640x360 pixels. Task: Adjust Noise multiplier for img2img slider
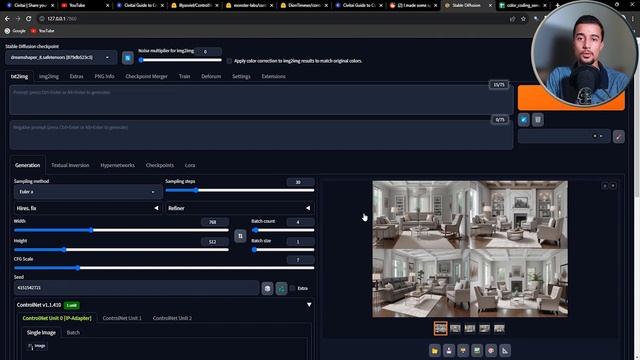point(180,60)
